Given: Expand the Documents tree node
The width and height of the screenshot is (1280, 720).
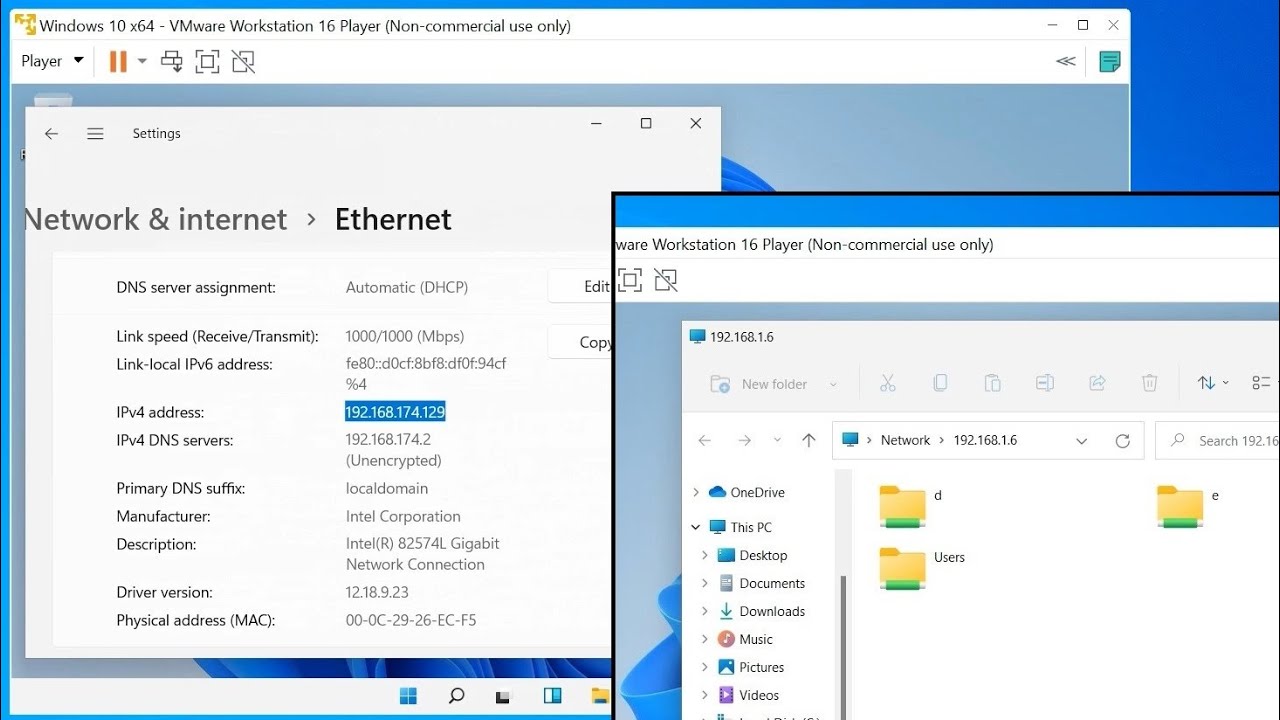Looking at the screenshot, I should coord(704,583).
